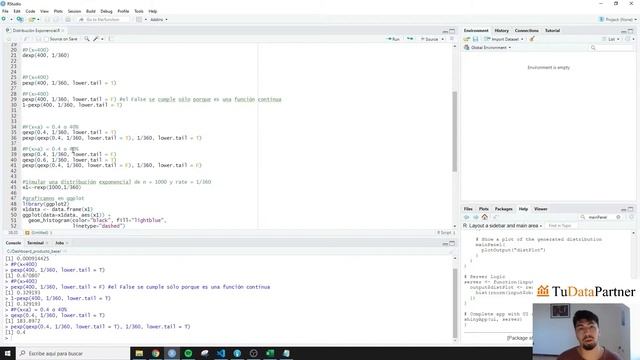Open the Global Environment dropdown
This screenshot has width=640, height=360.
click(488, 48)
